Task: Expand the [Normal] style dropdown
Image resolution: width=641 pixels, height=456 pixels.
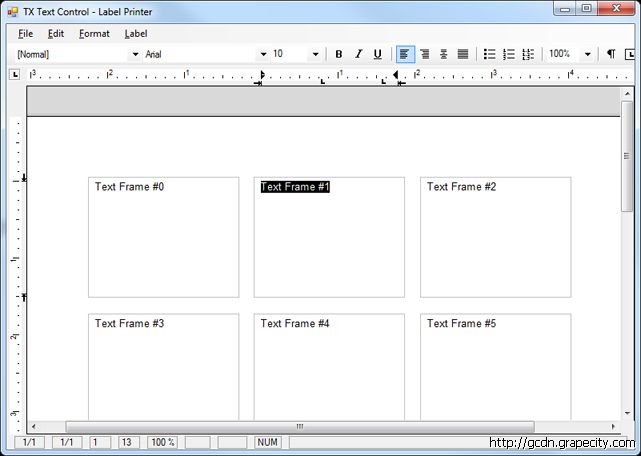Action: click(135, 54)
